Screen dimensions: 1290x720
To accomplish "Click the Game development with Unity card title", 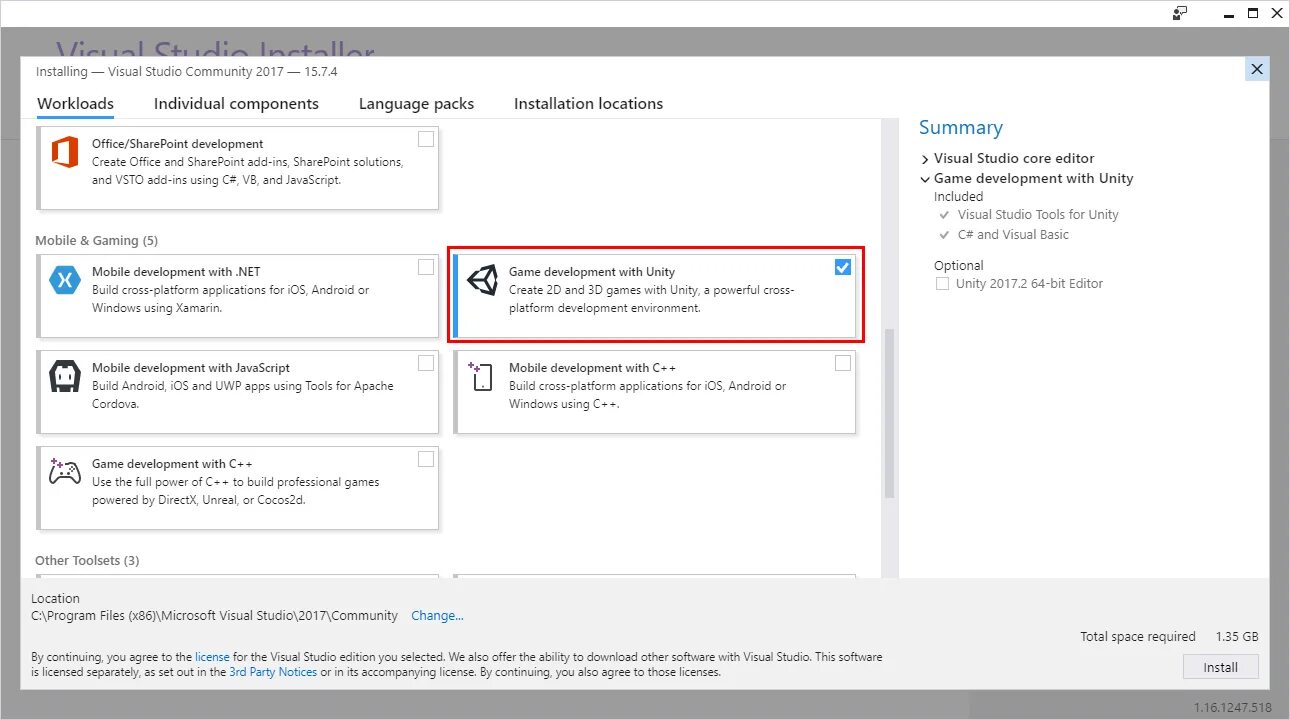I will (x=592, y=272).
